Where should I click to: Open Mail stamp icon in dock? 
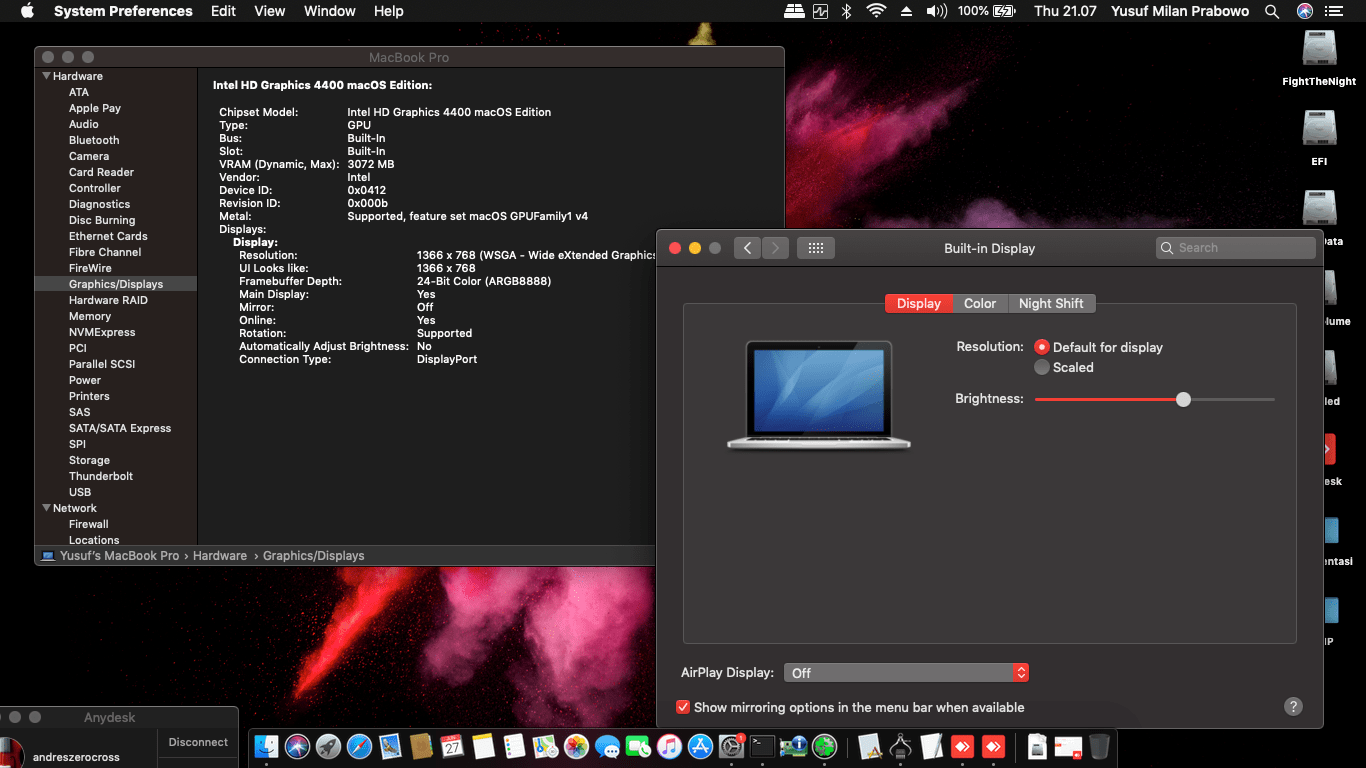[390, 746]
